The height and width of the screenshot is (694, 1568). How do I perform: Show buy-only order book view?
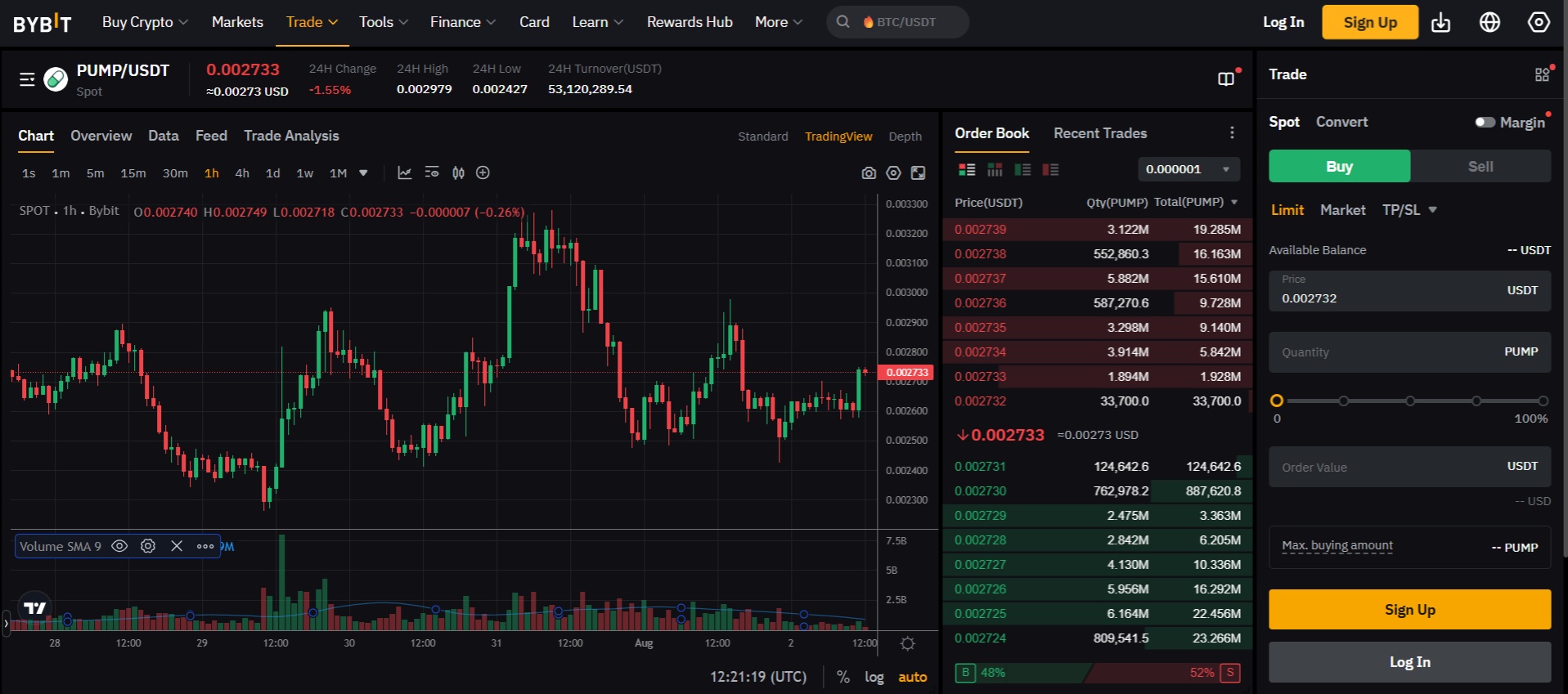tap(1022, 169)
